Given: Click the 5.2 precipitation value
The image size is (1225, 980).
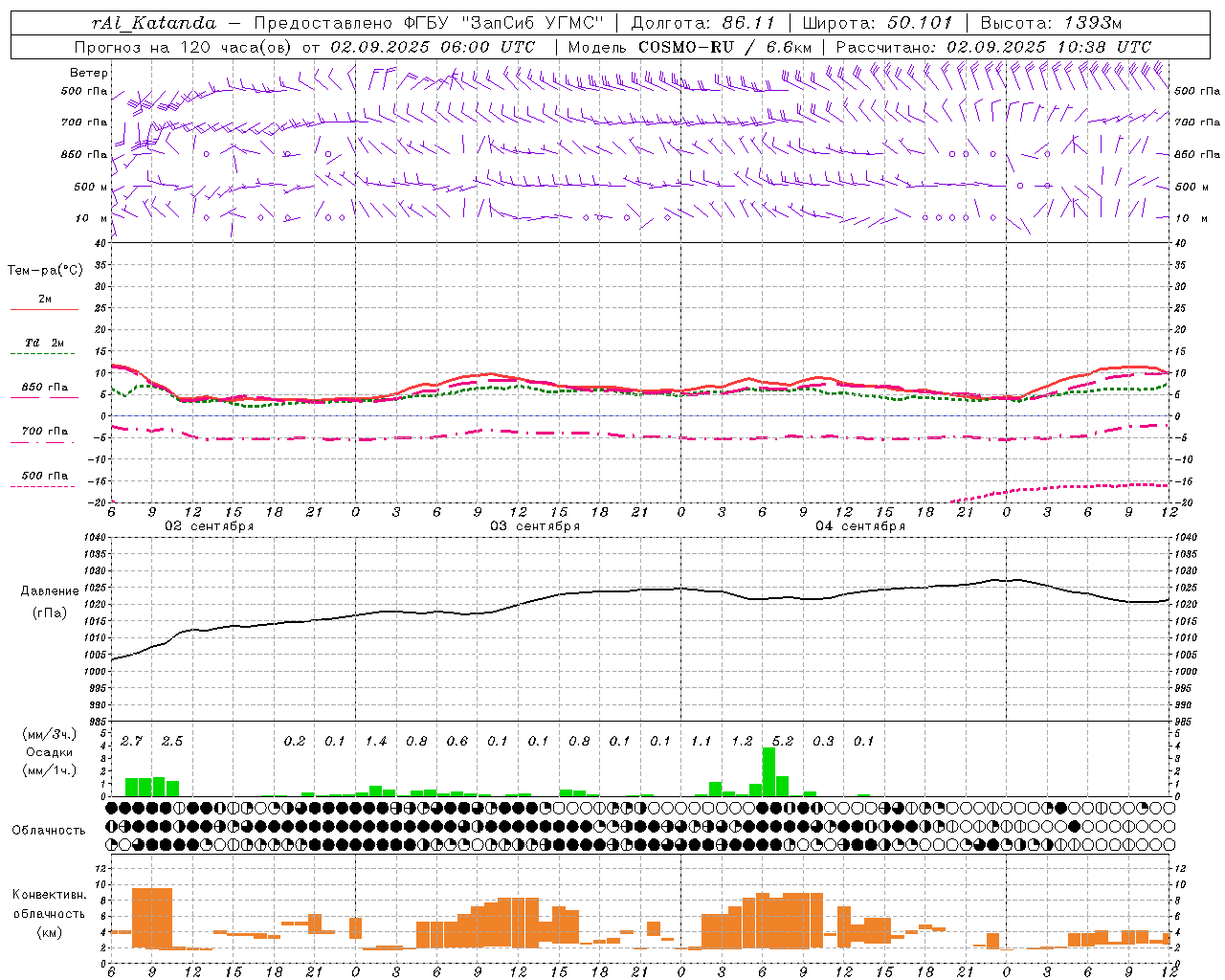Looking at the screenshot, I should click(783, 741).
